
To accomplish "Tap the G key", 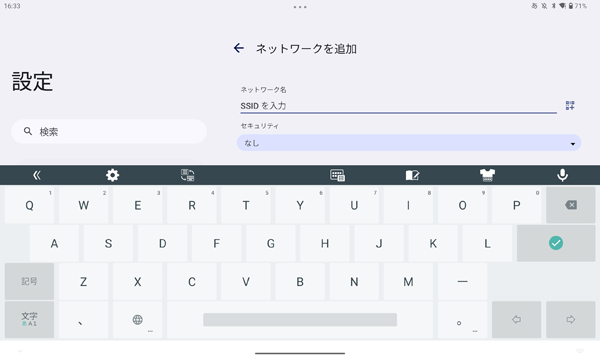I will click(271, 243).
